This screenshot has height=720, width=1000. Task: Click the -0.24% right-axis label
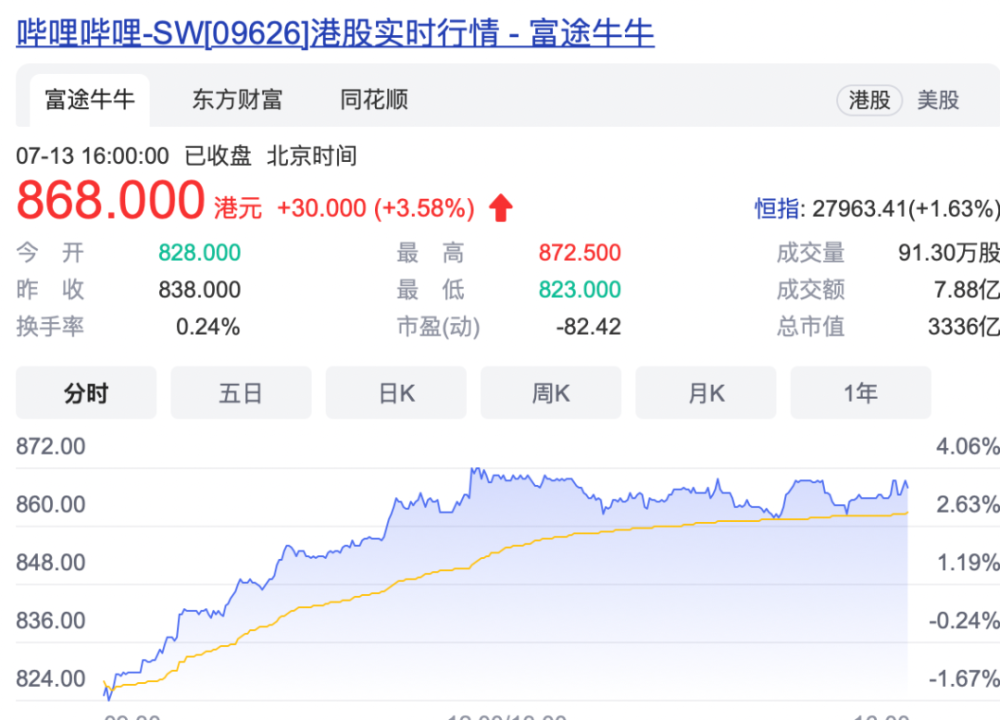click(x=964, y=621)
